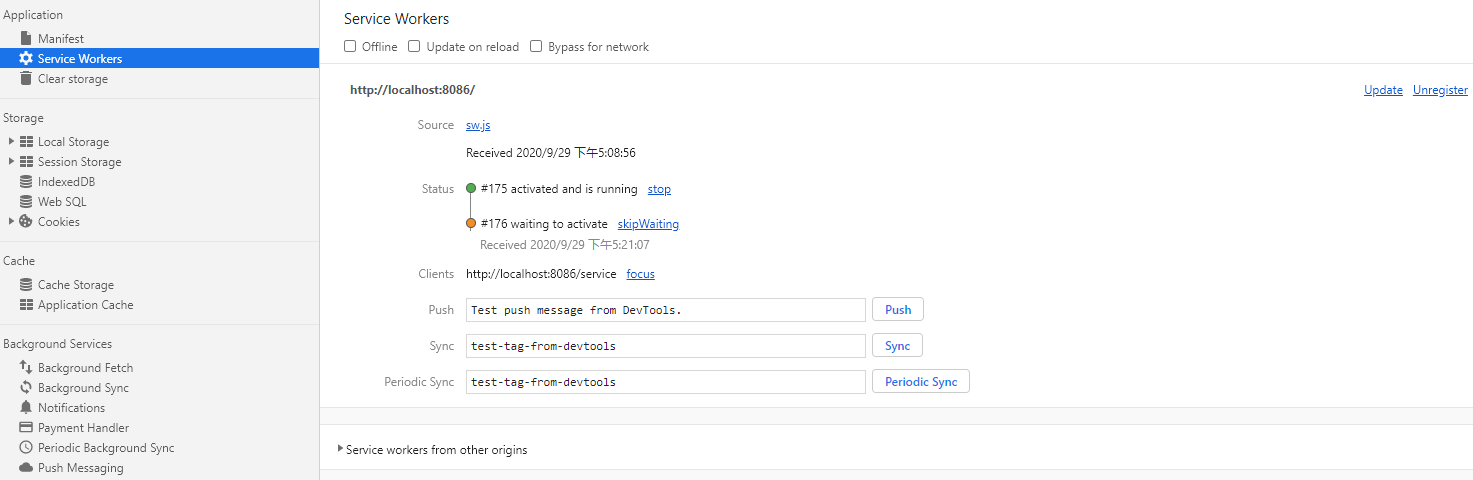
Task: Expand Service workers from other origins
Action: (x=340, y=450)
